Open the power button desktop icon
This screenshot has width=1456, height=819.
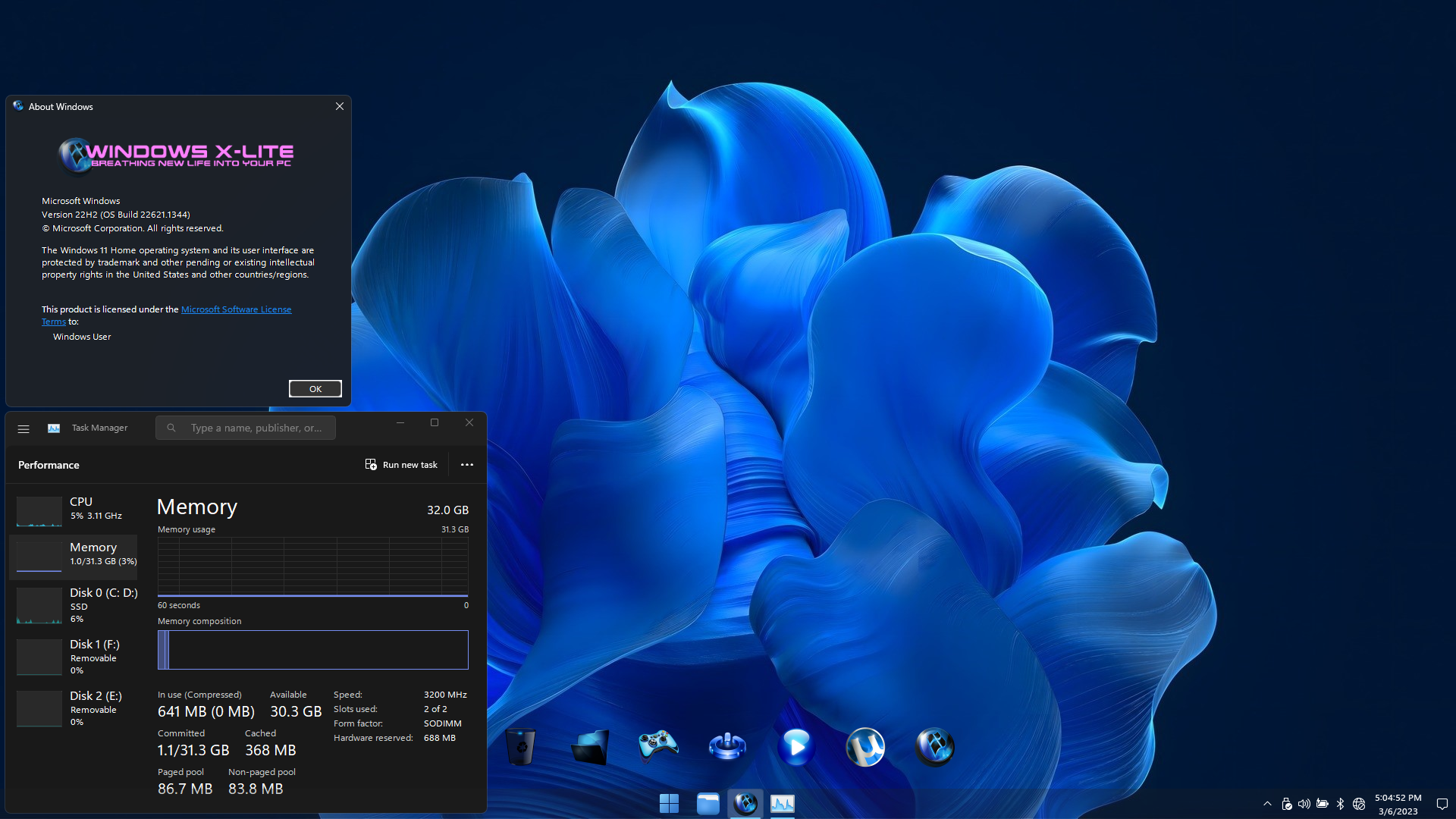[727, 746]
